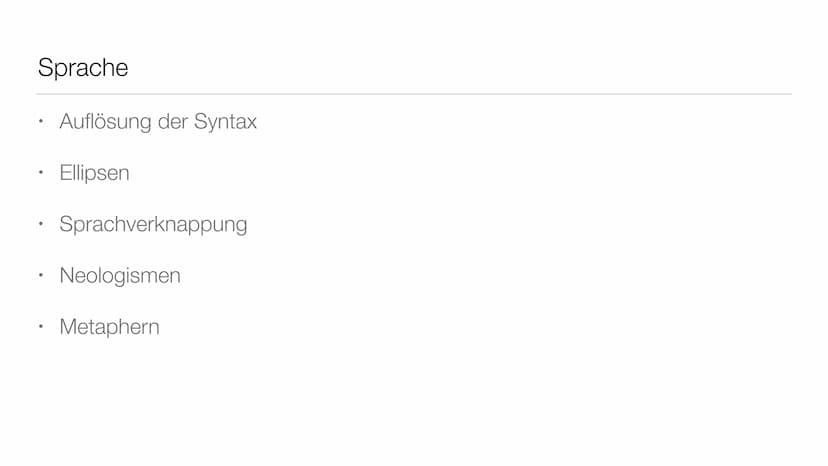This screenshot has width=828, height=466.
Task: Click the "Ellipsen" bullet item
Action: [x=95, y=173]
